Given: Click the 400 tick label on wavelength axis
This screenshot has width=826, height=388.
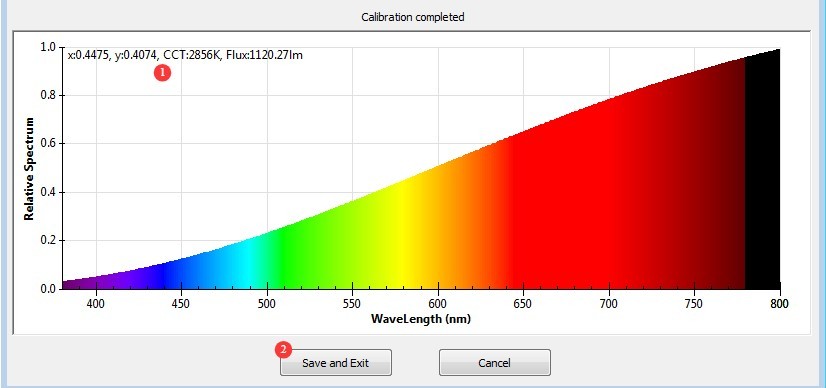Looking at the screenshot, I should tap(95, 304).
